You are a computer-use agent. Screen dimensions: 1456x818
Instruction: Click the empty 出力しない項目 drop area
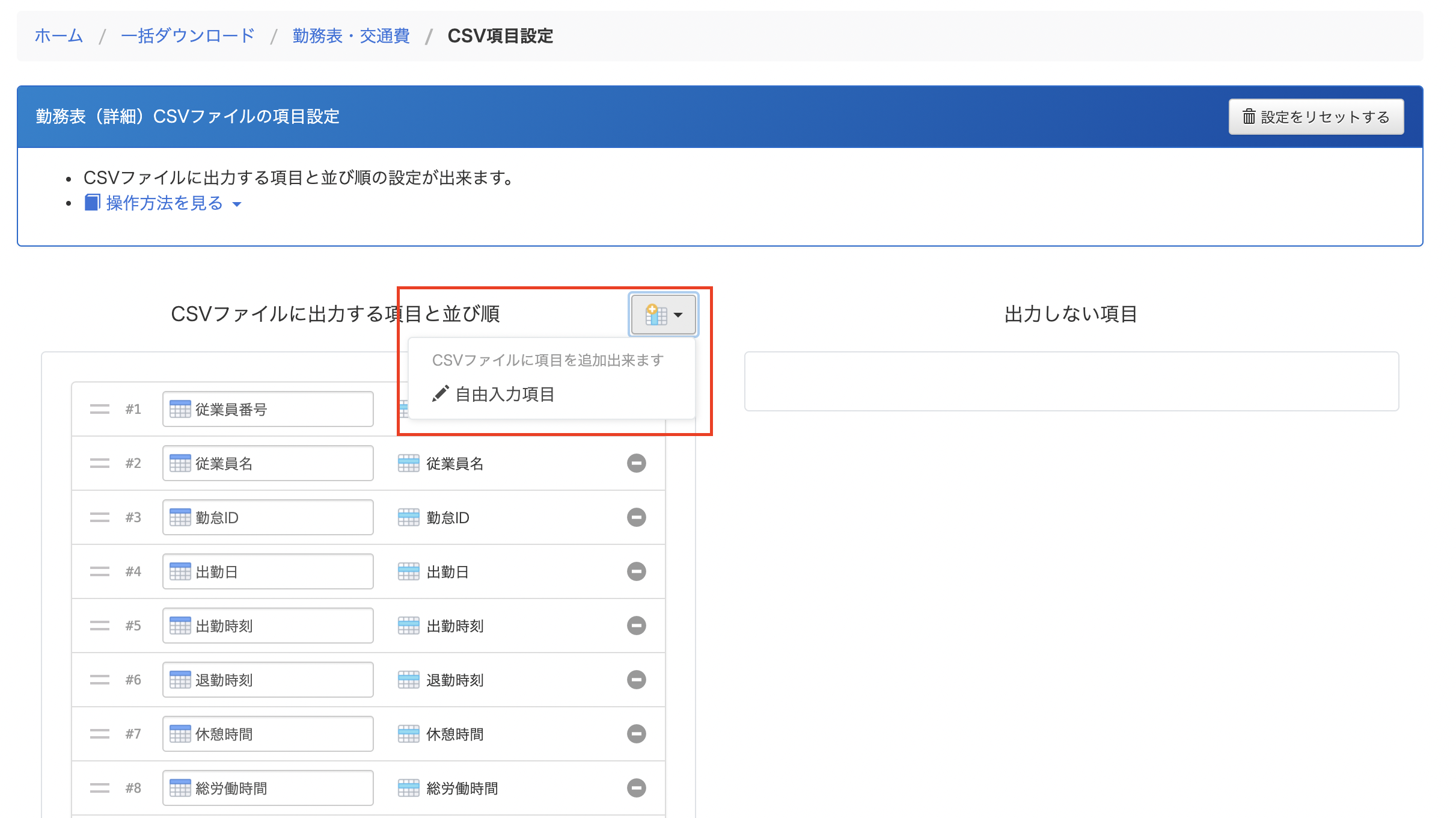point(1071,381)
